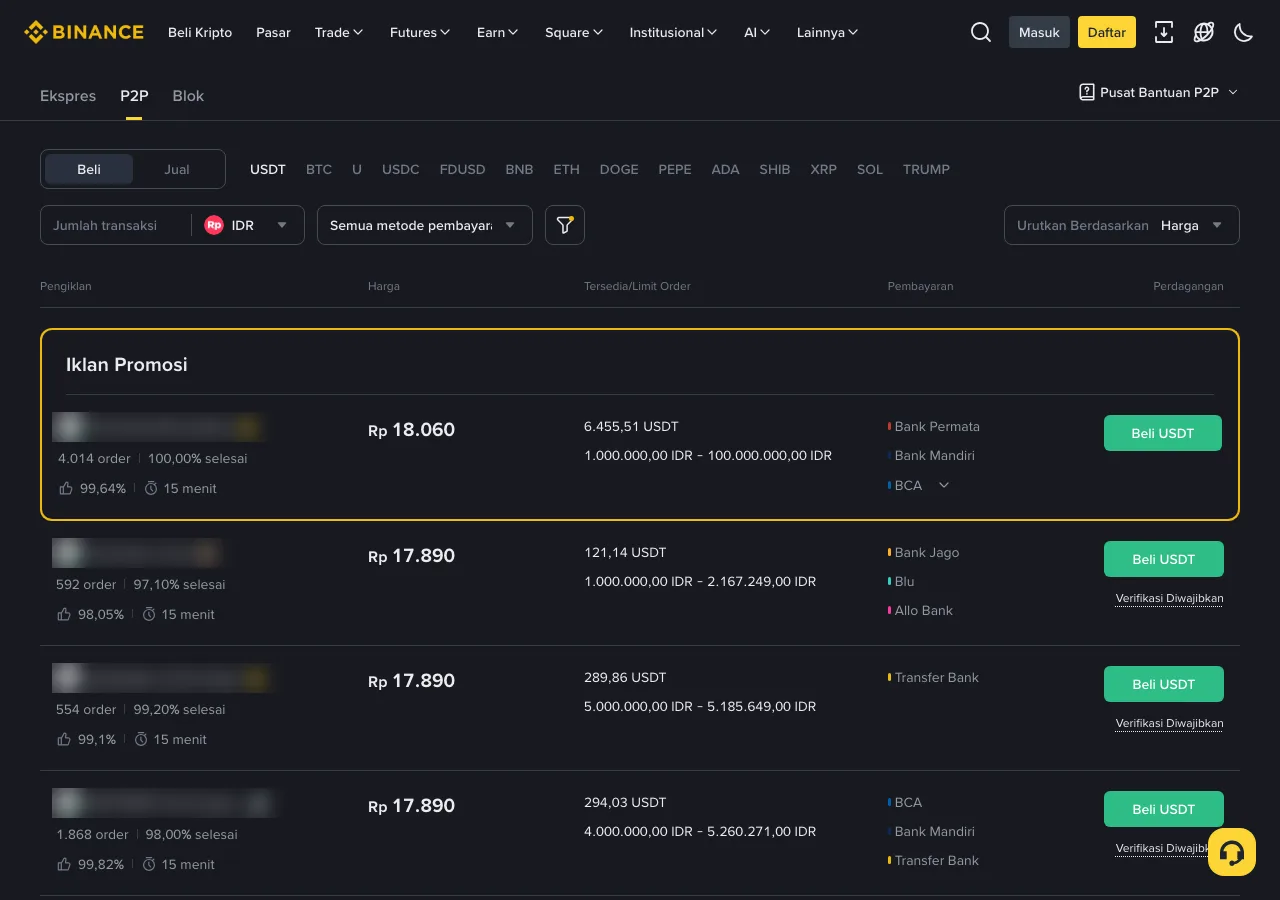Click the Iklan Promosi heading

(127, 364)
